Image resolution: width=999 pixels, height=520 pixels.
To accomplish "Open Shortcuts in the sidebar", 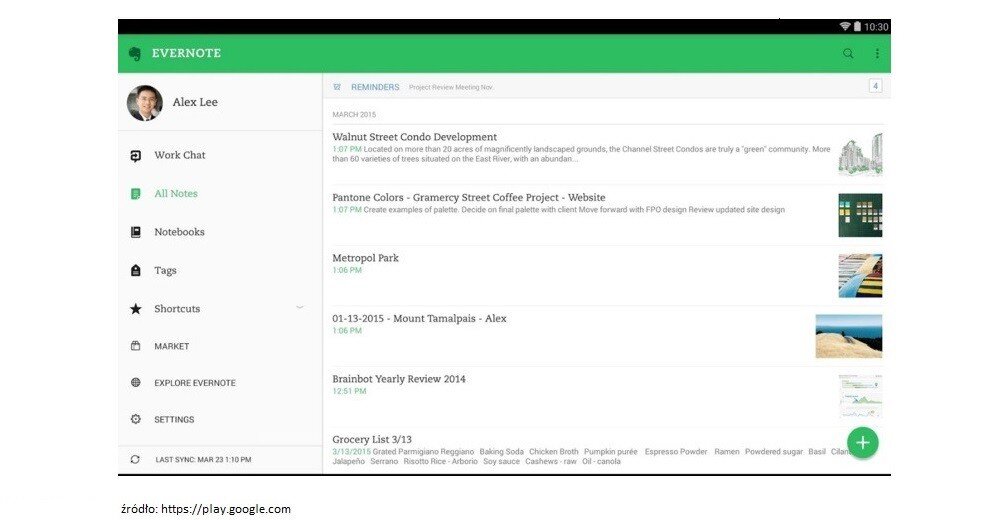I will click(177, 308).
